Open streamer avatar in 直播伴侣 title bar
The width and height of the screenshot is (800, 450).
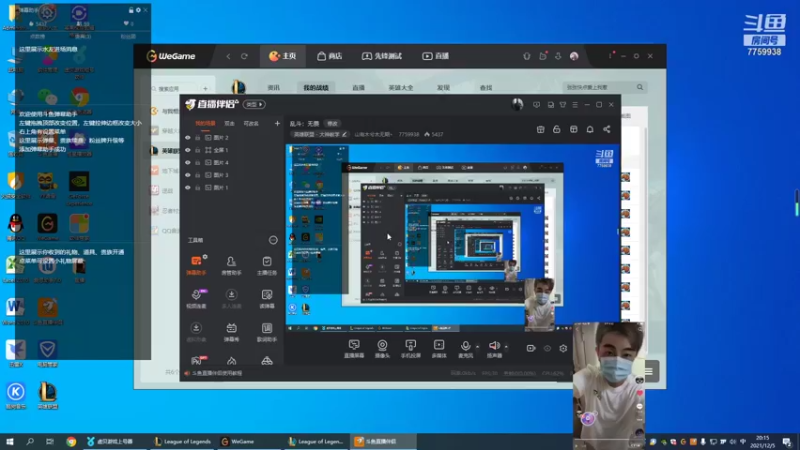(x=517, y=104)
